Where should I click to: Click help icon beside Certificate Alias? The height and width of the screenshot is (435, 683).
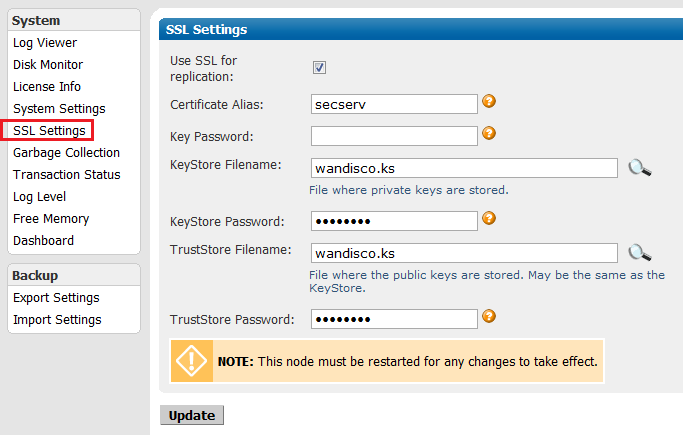click(489, 101)
